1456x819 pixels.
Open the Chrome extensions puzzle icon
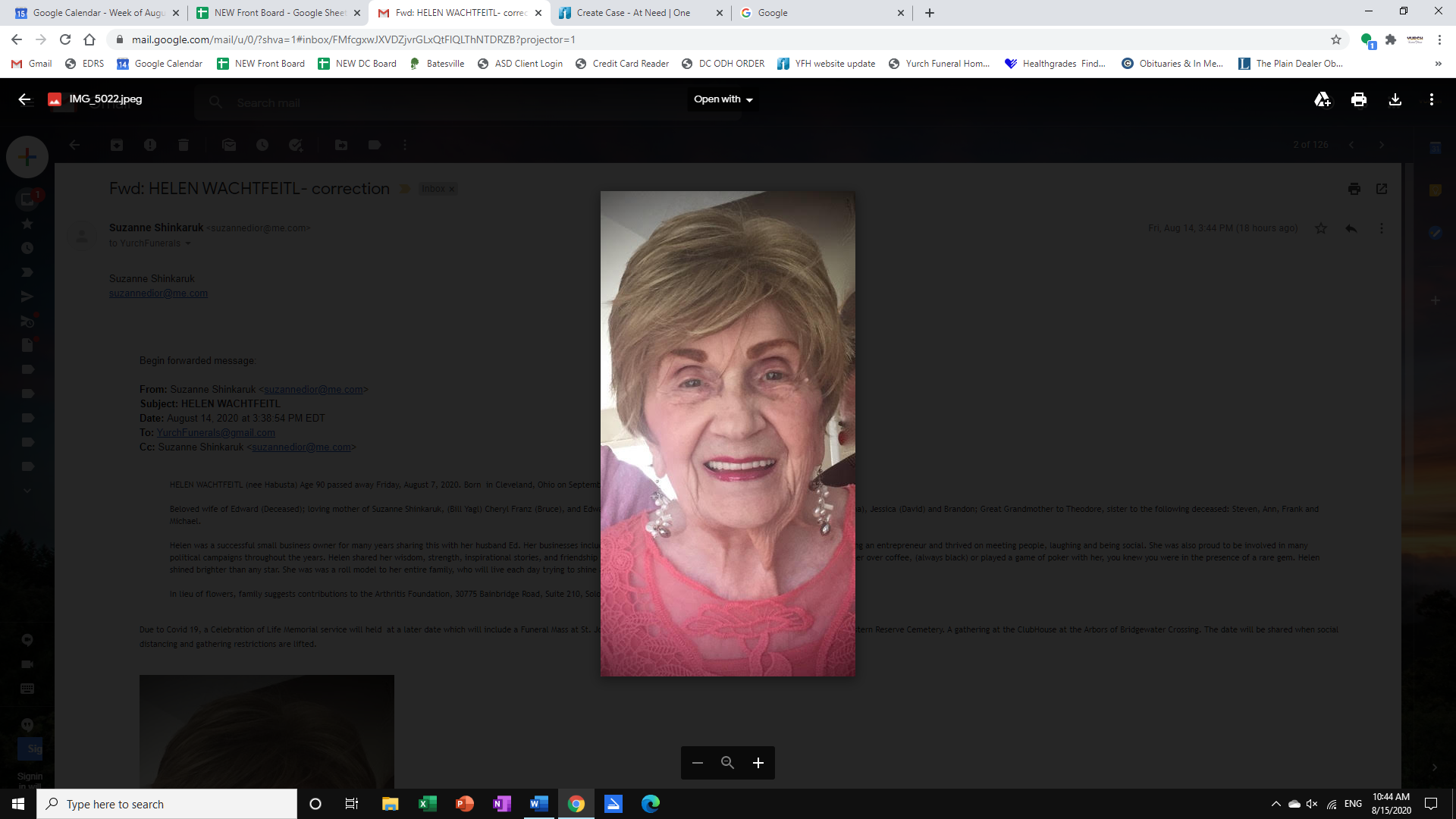point(1390,39)
